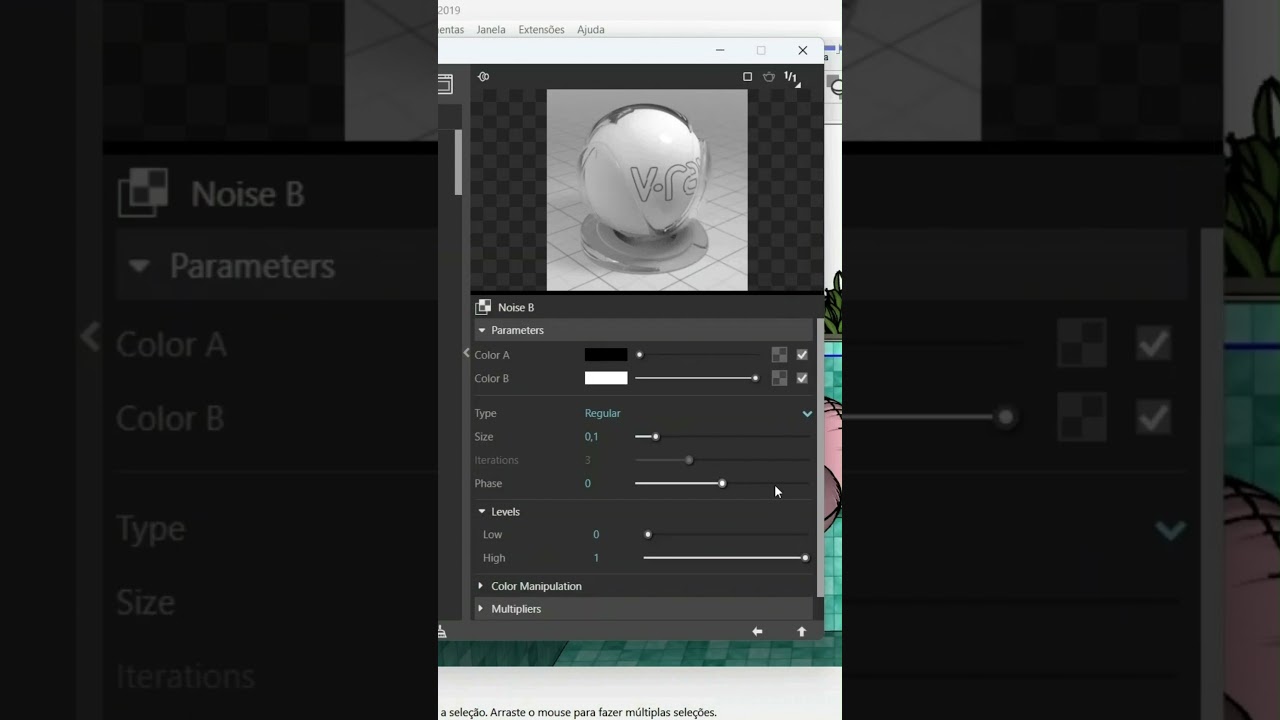Click the Phase value field
The image size is (1280, 720).
(x=588, y=484)
